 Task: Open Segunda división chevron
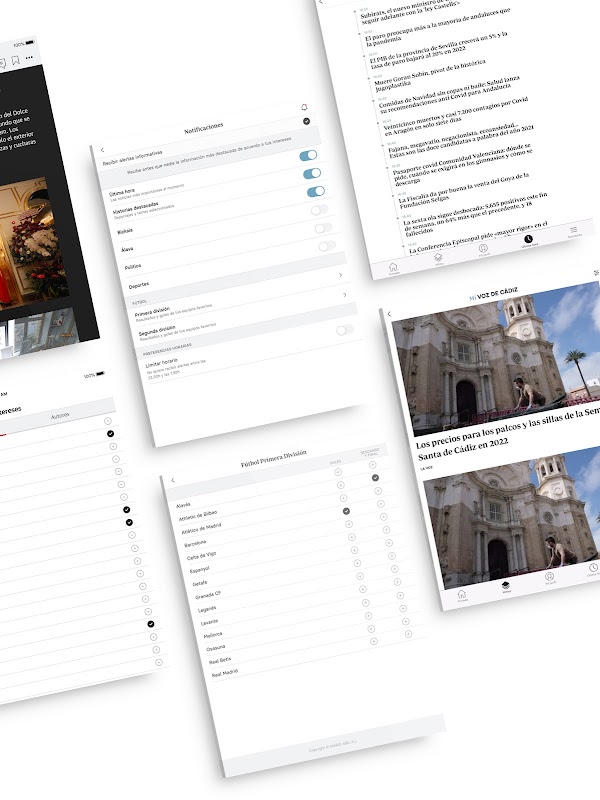click(x=345, y=295)
